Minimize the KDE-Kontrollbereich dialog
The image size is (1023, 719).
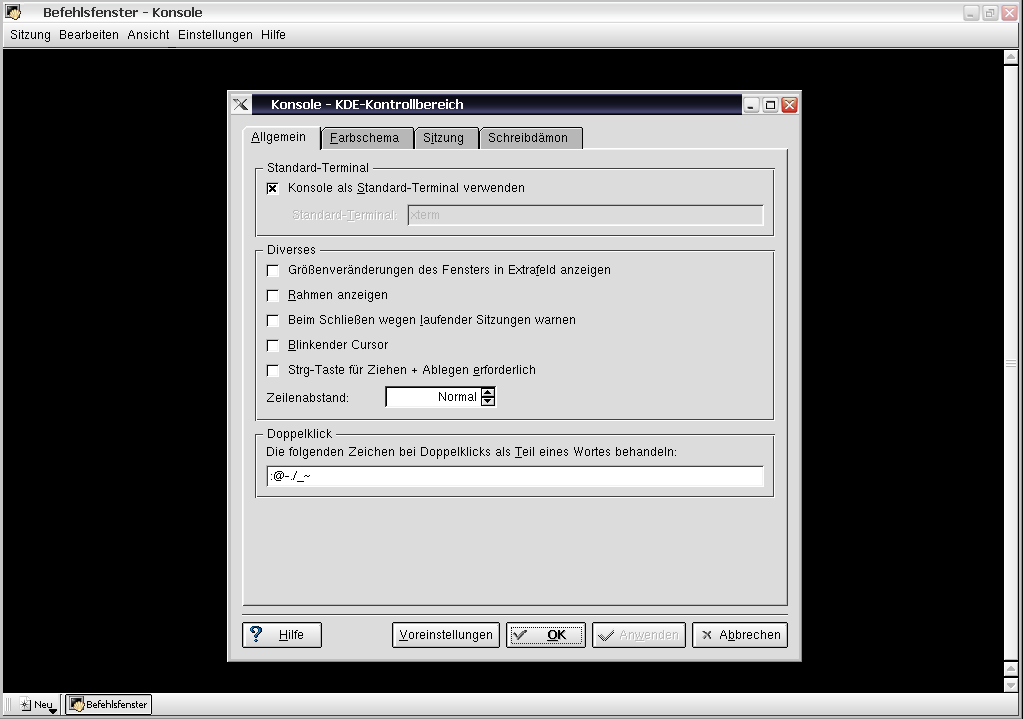pyautogui.click(x=752, y=105)
